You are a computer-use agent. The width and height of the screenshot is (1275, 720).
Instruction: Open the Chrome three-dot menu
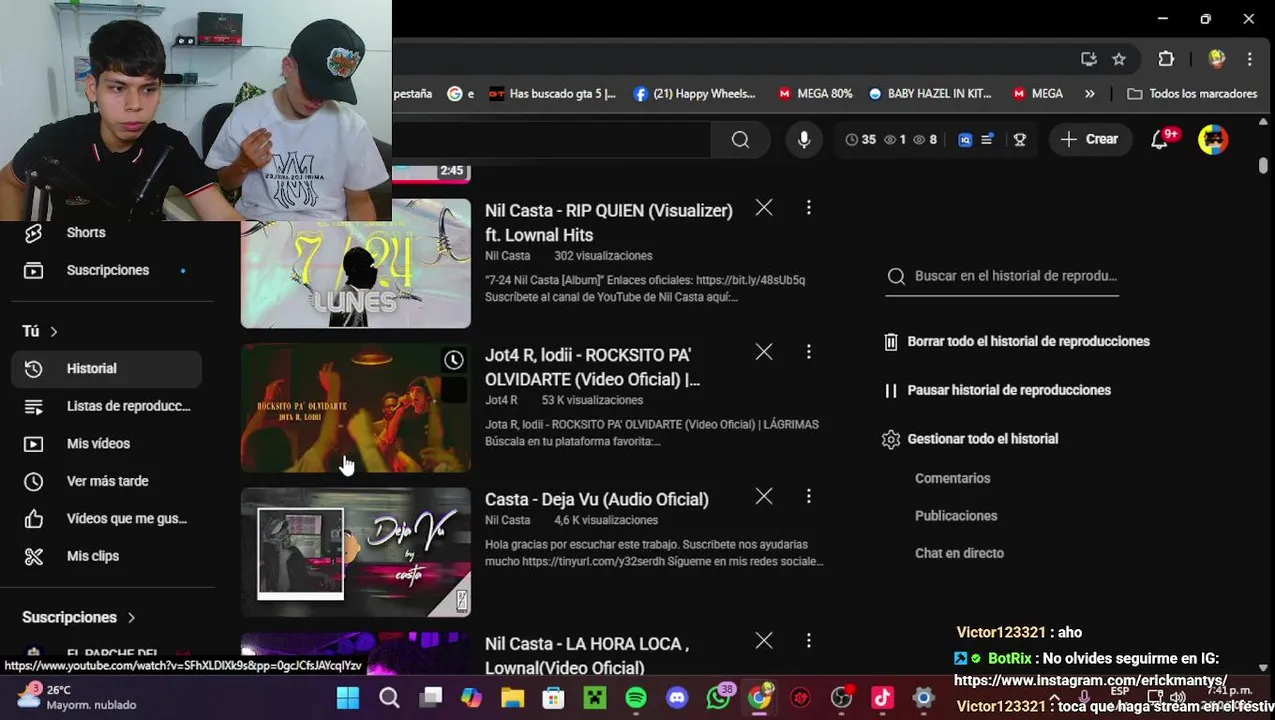point(1250,59)
